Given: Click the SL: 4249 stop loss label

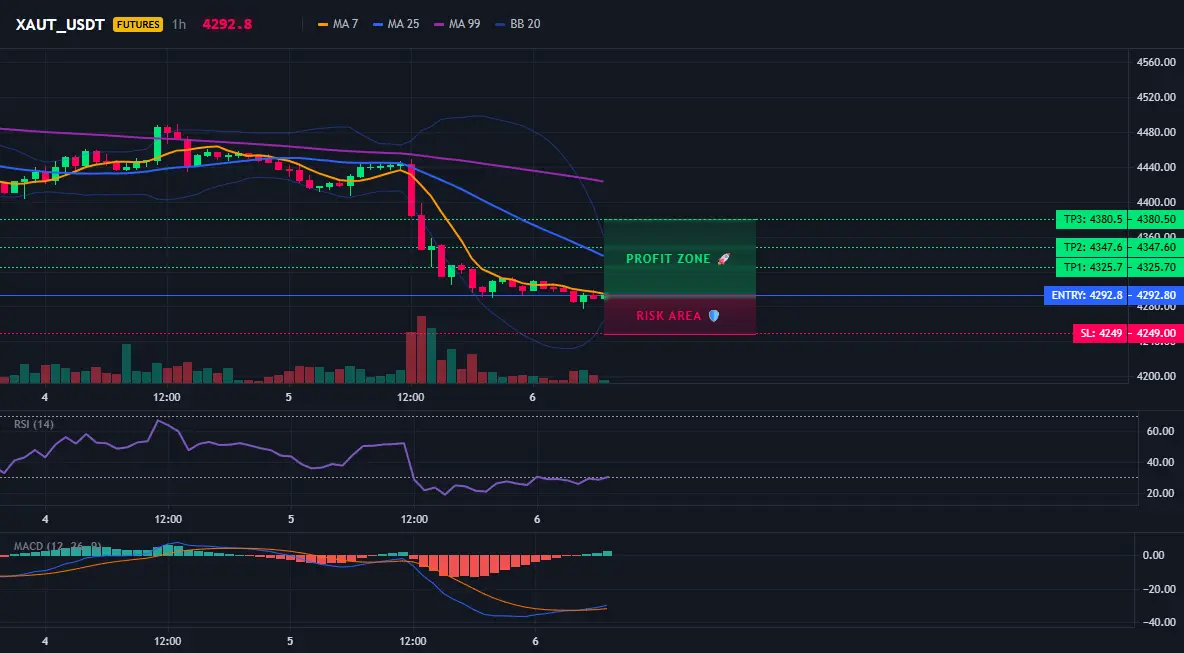Looking at the screenshot, I should (1099, 333).
